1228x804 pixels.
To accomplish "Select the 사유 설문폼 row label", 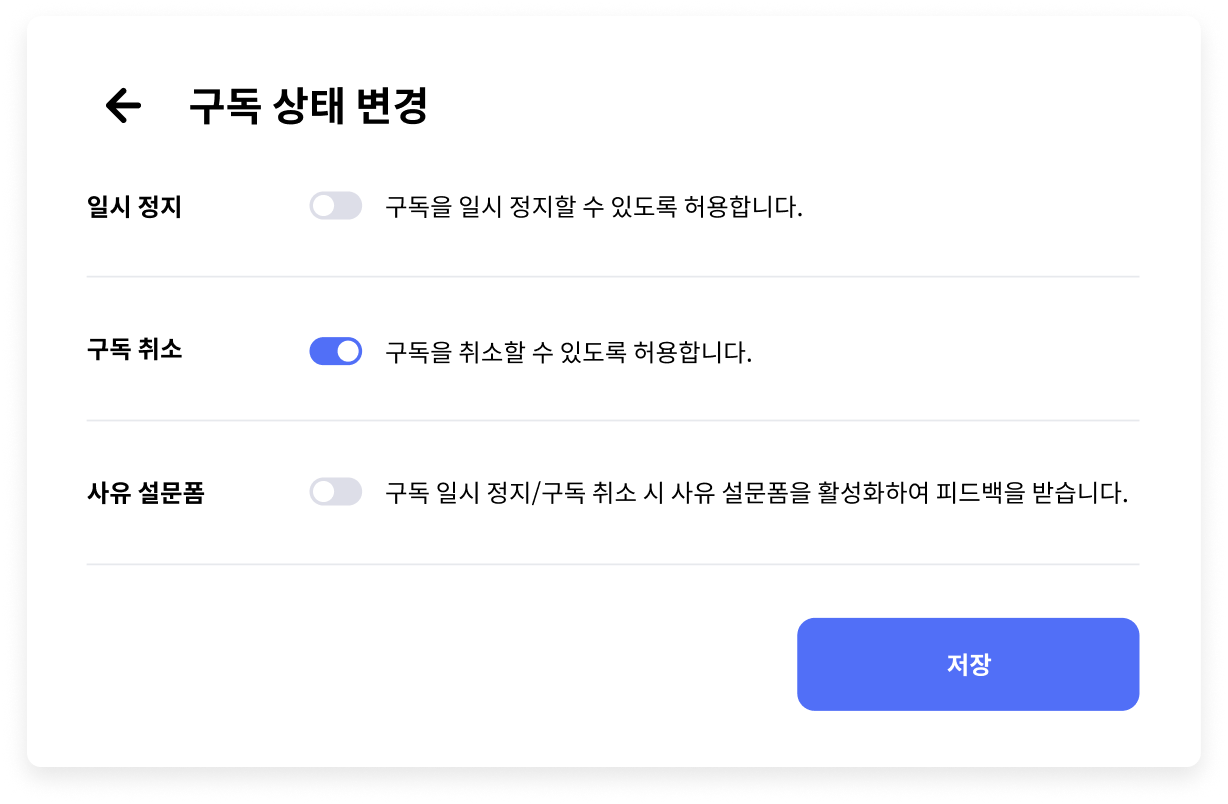I will click(146, 494).
